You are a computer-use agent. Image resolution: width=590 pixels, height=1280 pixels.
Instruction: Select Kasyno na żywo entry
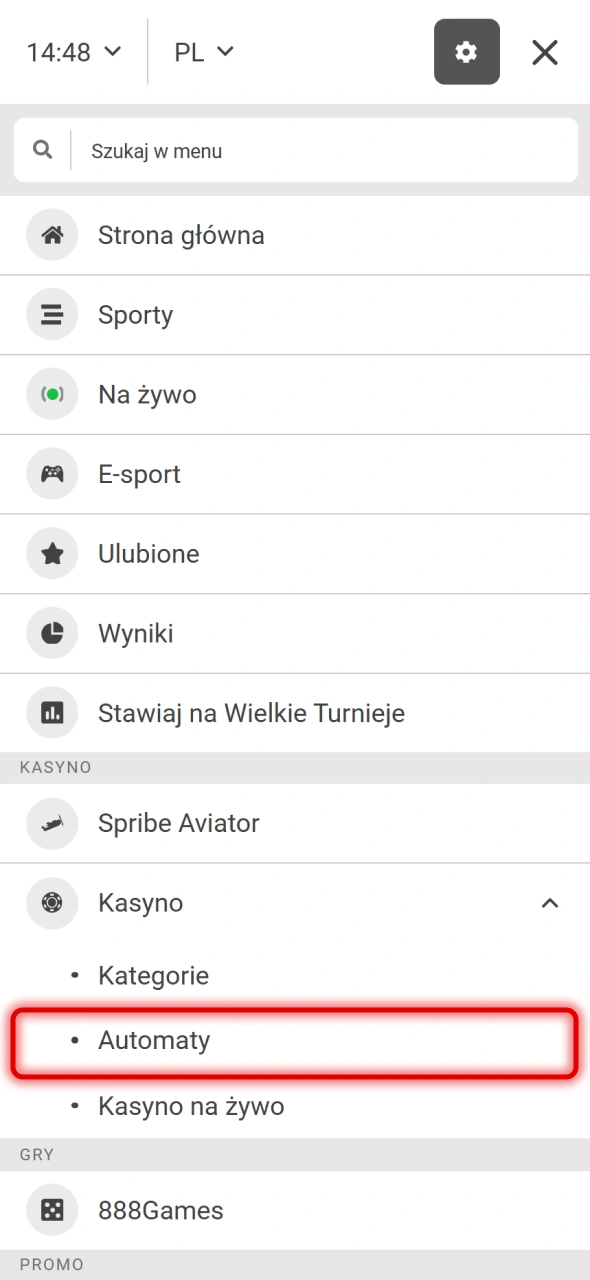190,1106
